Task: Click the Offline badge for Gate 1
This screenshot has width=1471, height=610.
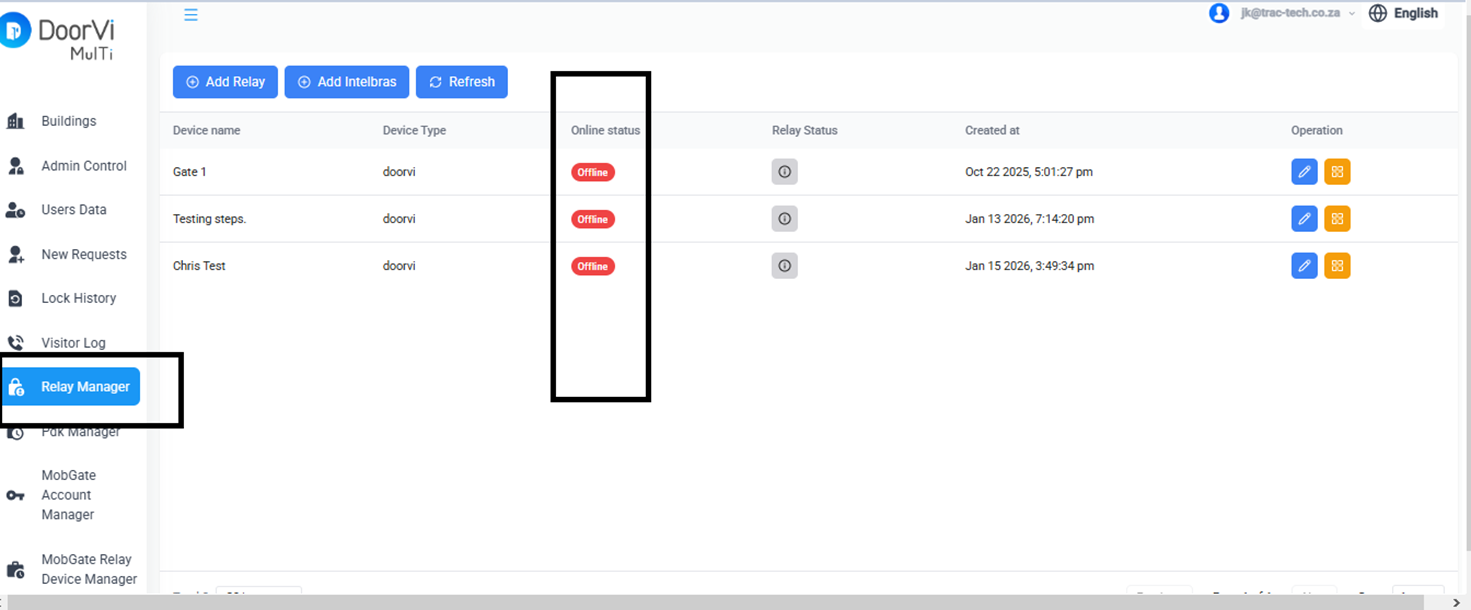Action: 593,172
